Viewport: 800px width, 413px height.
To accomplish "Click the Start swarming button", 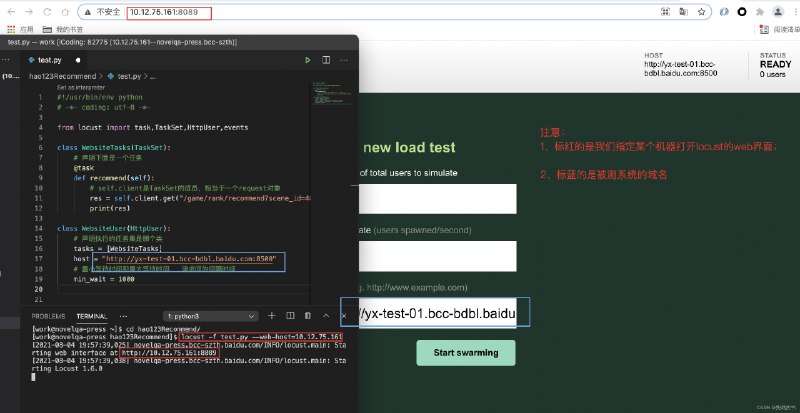I will 465,353.
